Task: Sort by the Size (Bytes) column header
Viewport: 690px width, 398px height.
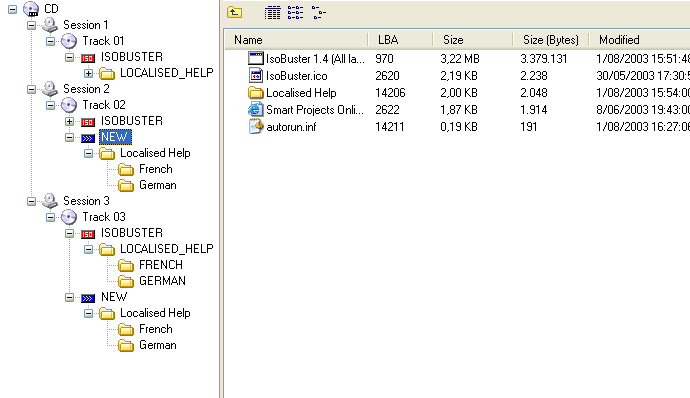Action: tap(551, 40)
